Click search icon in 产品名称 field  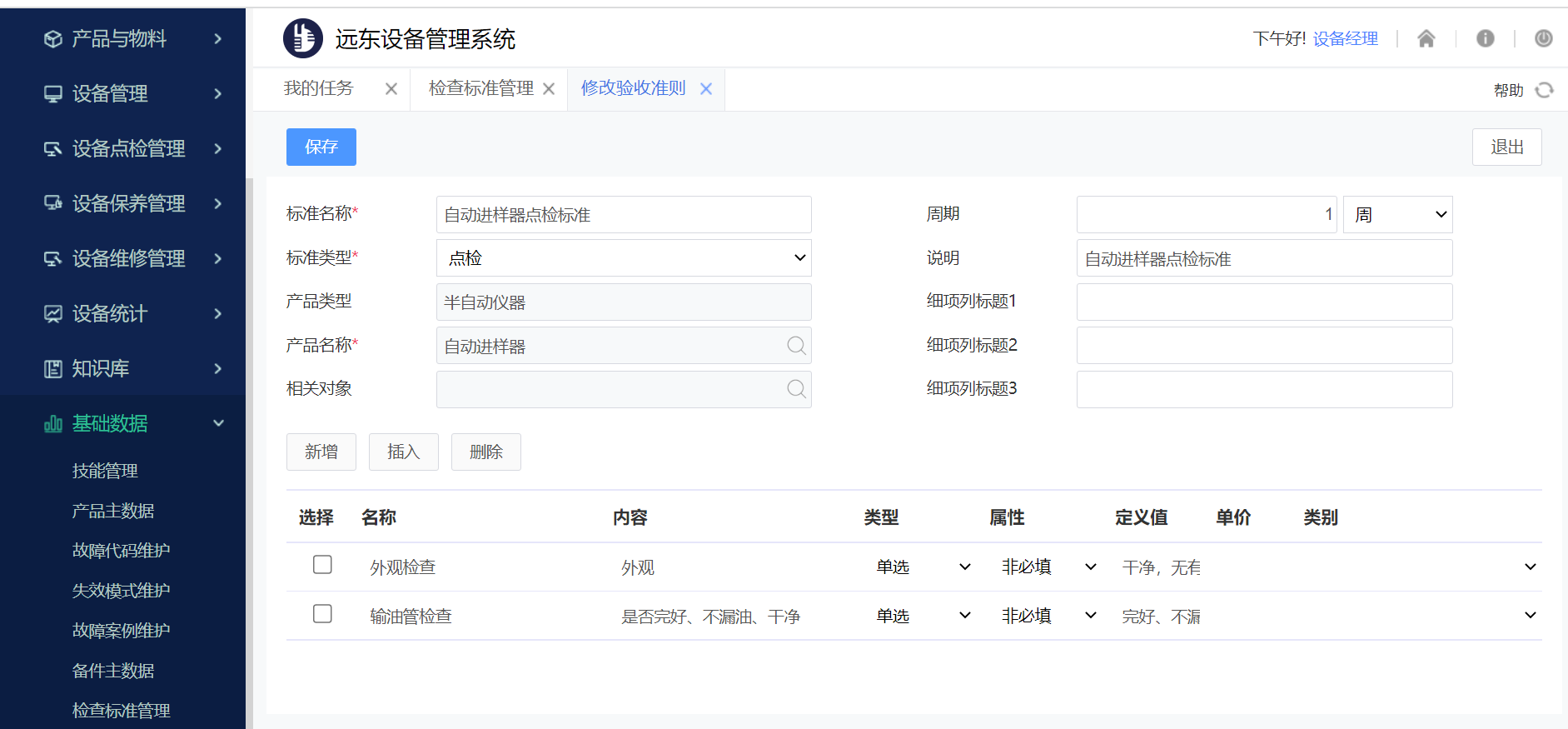coord(796,346)
